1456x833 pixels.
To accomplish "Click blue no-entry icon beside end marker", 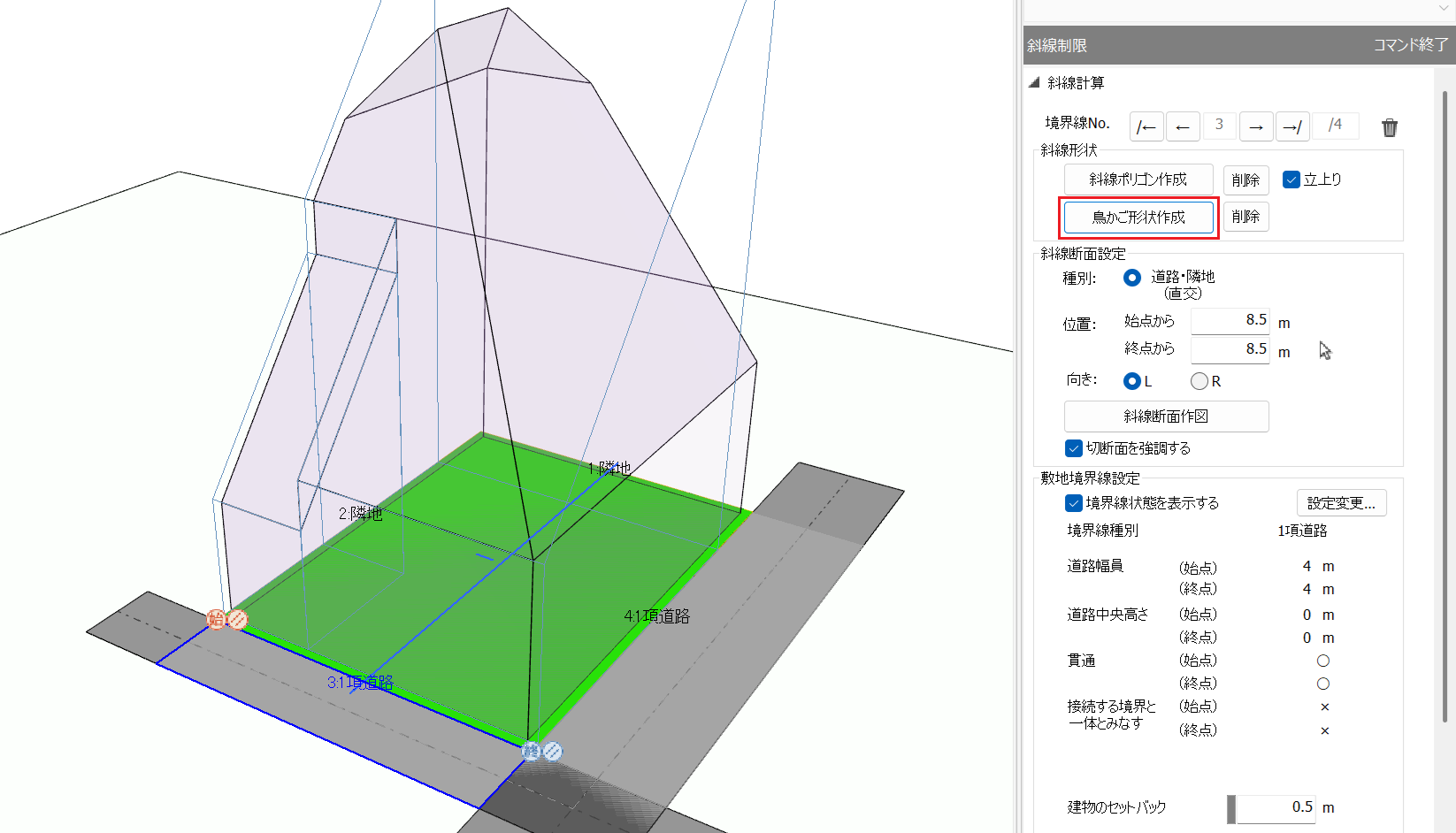I will pyautogui.click(x=553, y=750).
